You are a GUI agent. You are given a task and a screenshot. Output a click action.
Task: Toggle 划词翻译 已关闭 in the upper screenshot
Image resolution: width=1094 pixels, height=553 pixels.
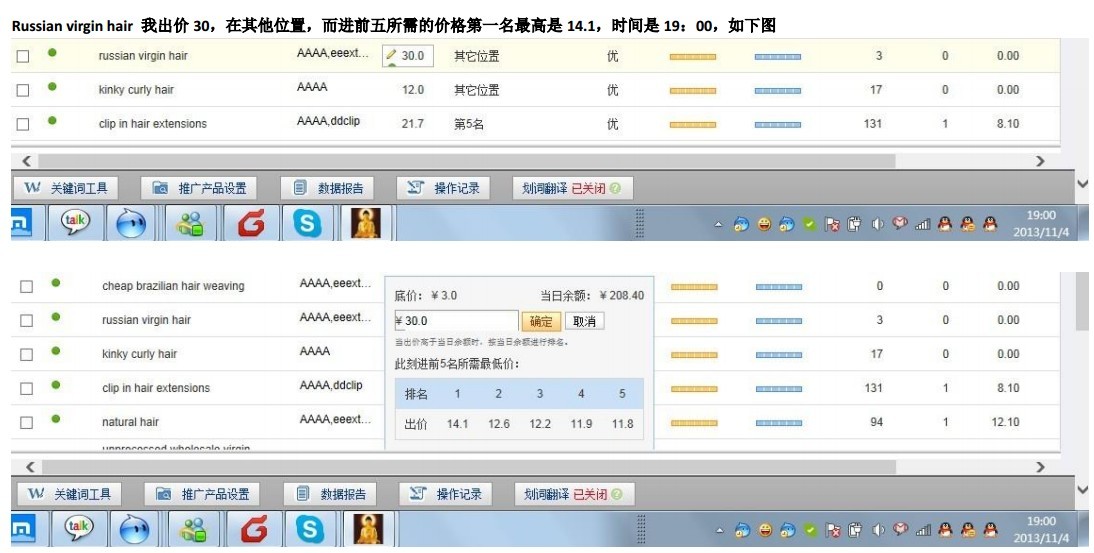pyautogui.click(x=572, y=188)
